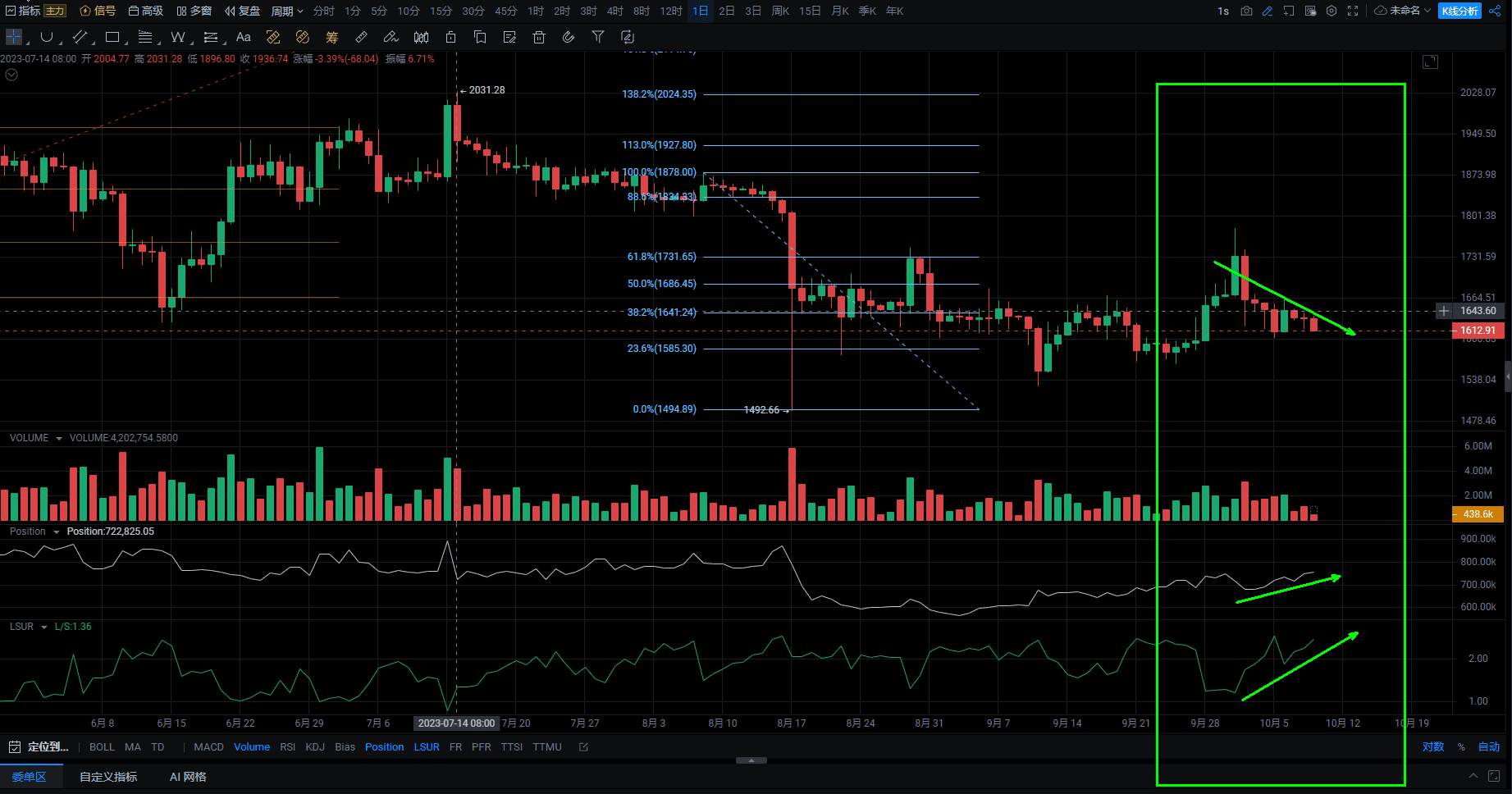
Task: Toggle the 弹 popup notification icon
Action: (x=1310, y=11)
